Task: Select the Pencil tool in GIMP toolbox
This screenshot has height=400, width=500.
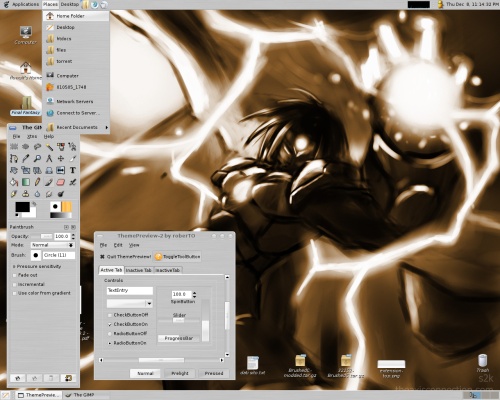Action: (x=37, y=182)
